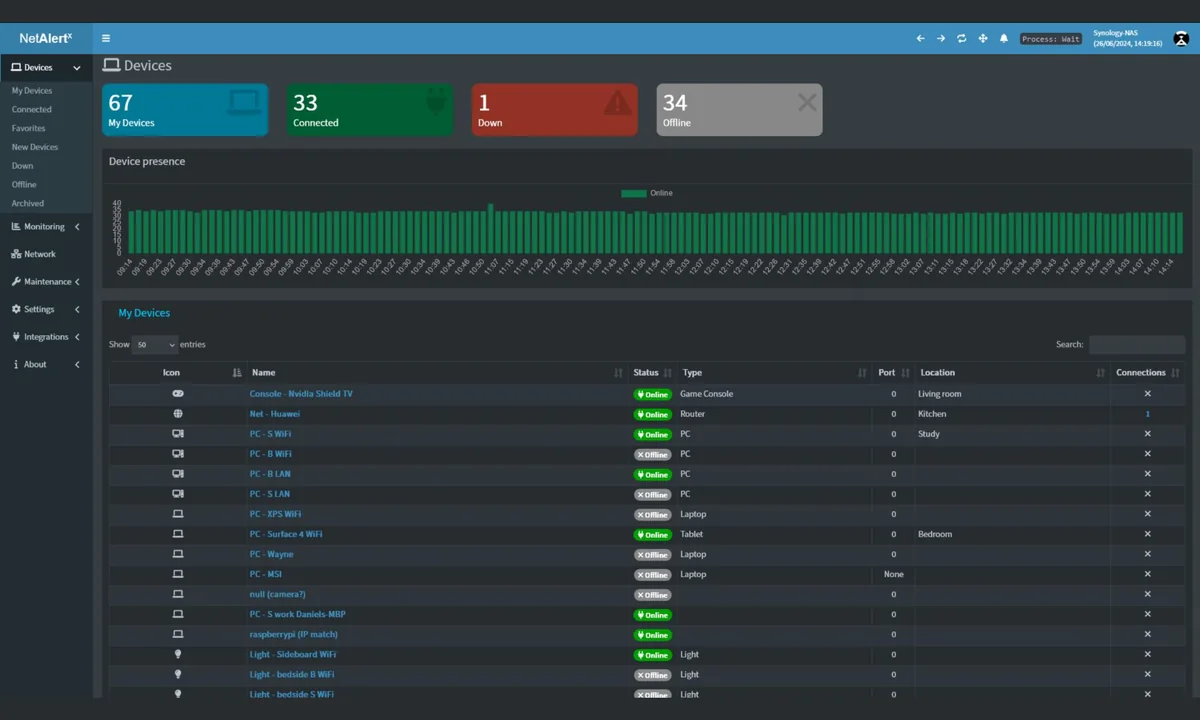This screenshot has height=720, width=1200.
Task: Open the entries count dropdown showing 50
Action: [x=156, y=345]
